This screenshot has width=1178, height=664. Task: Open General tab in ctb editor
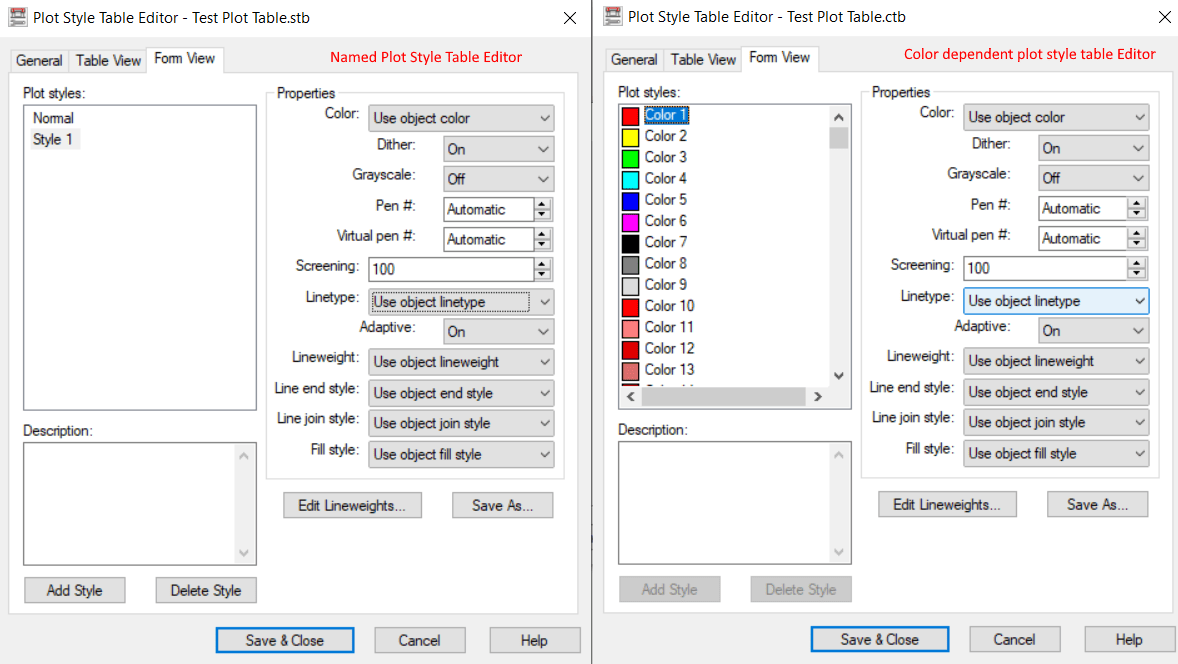pyautogui.click(x=634, y=59)
